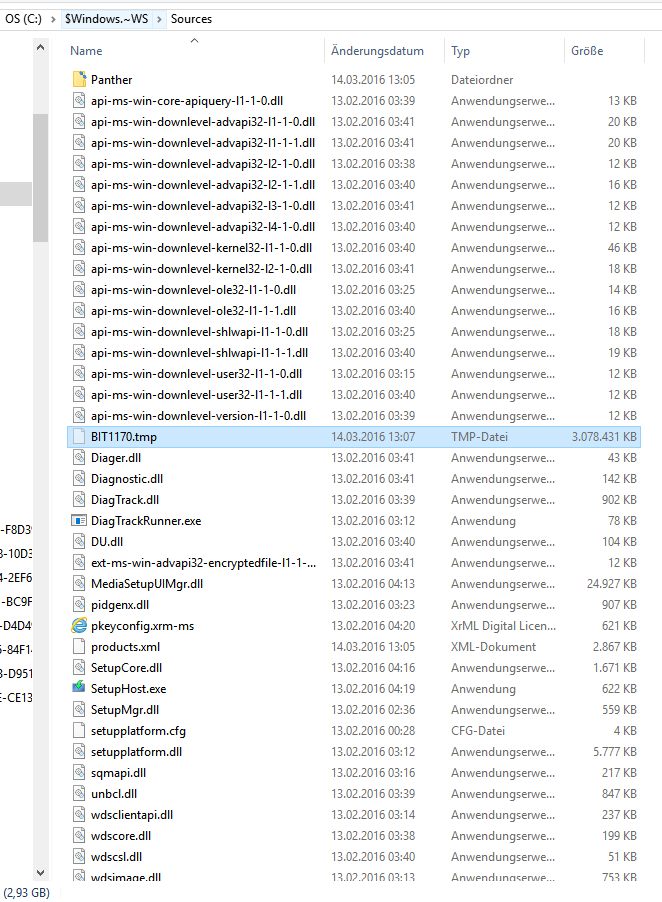The width and height of the screenshot is (662, 902).
Task: Click the 3.078.431 KB size of BIT1170.tmp
Action: coord(604,437)
